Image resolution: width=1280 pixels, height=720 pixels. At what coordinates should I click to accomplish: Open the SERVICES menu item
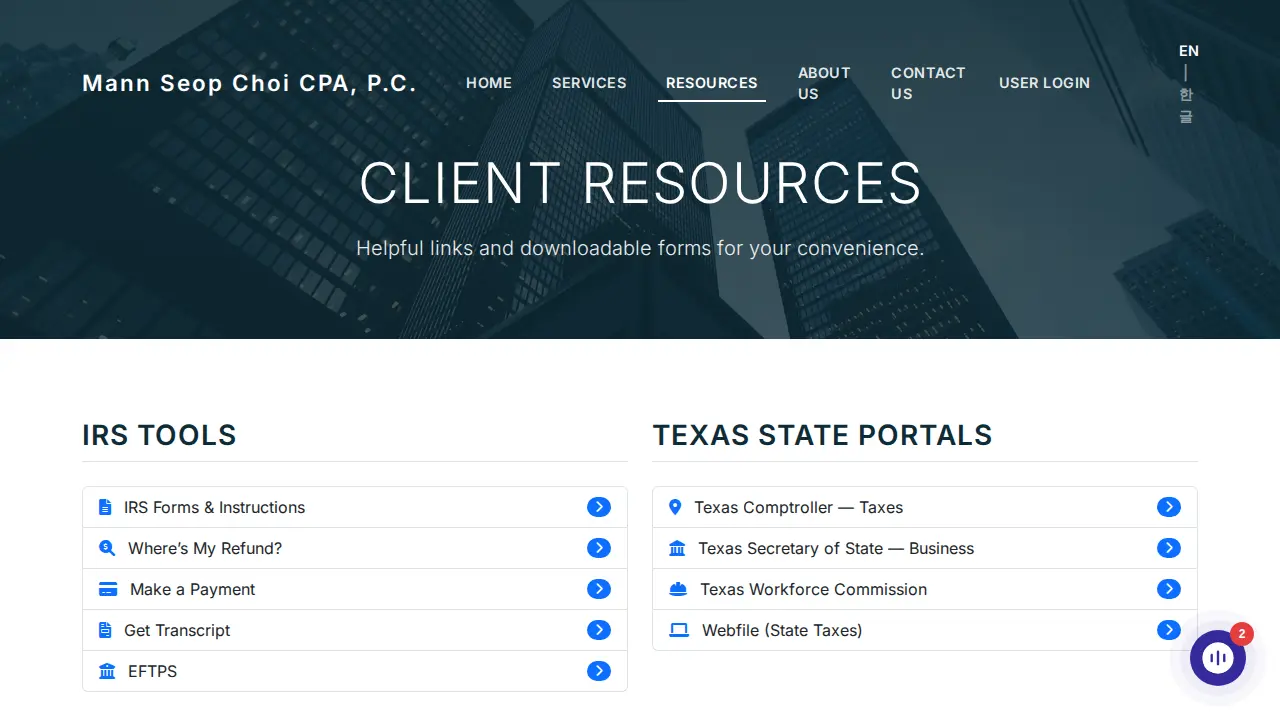click(589, 83)
